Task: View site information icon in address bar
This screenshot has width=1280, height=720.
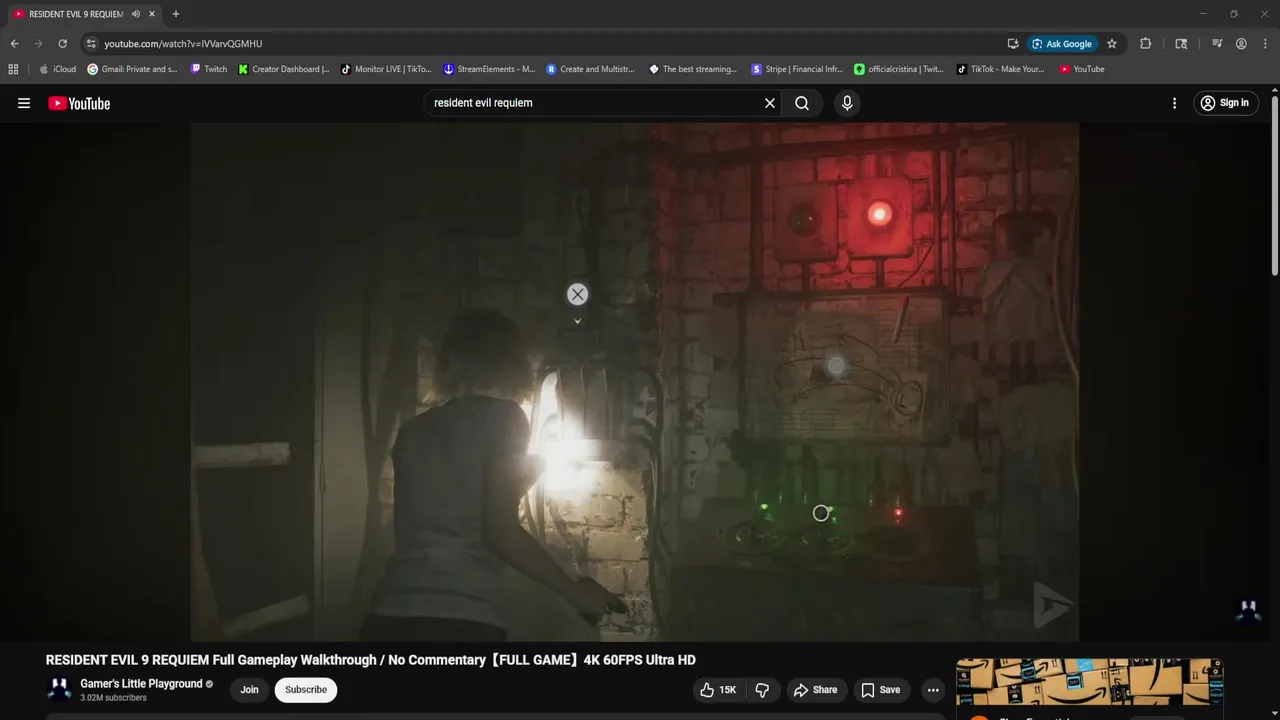Action: (91, 44)
